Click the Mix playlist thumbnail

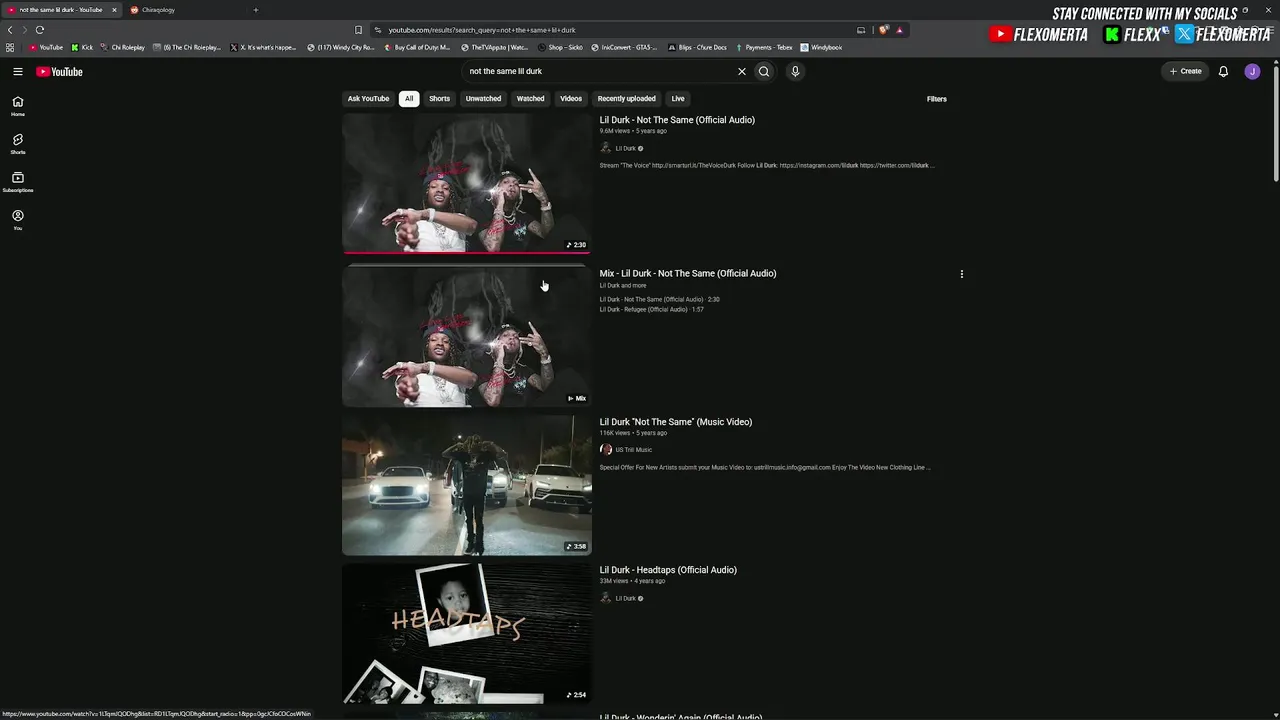[x=467, y=337]
